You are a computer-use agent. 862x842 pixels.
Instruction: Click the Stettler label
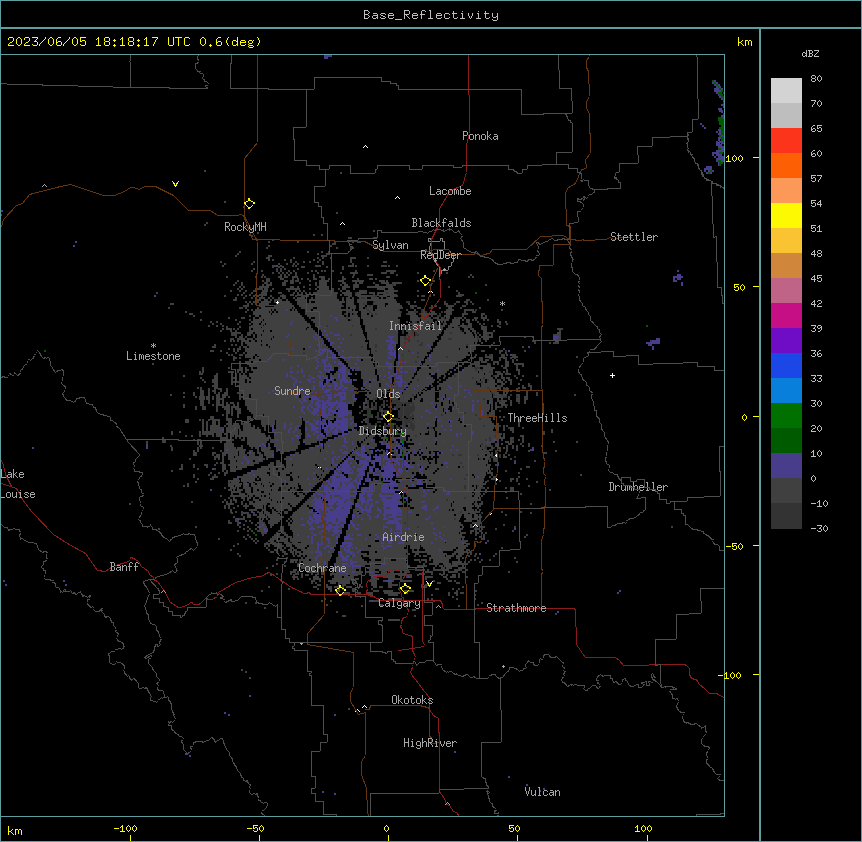pos(634,237)
